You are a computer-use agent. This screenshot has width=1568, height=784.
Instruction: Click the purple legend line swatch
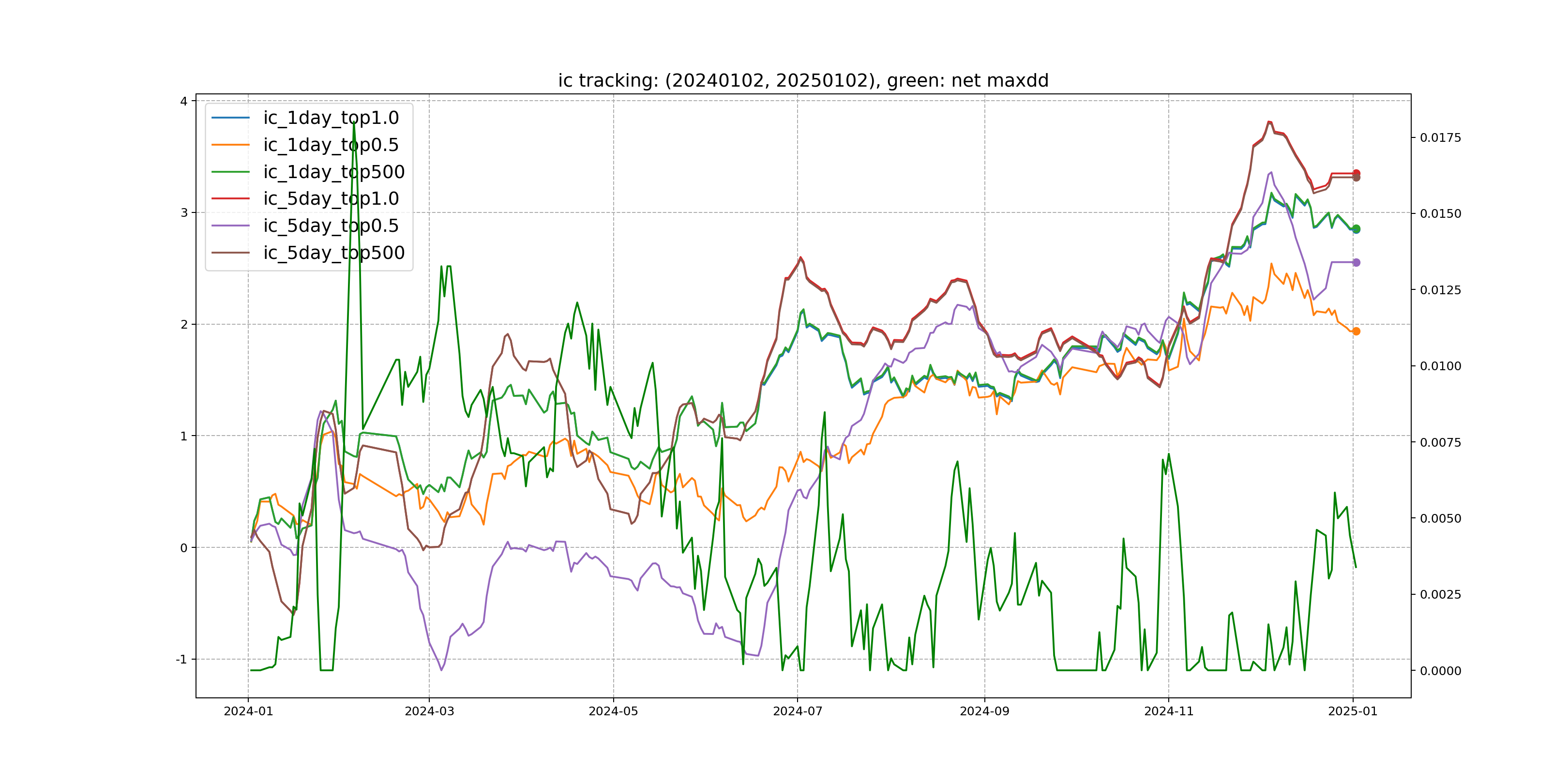click(x=230, y=226)
